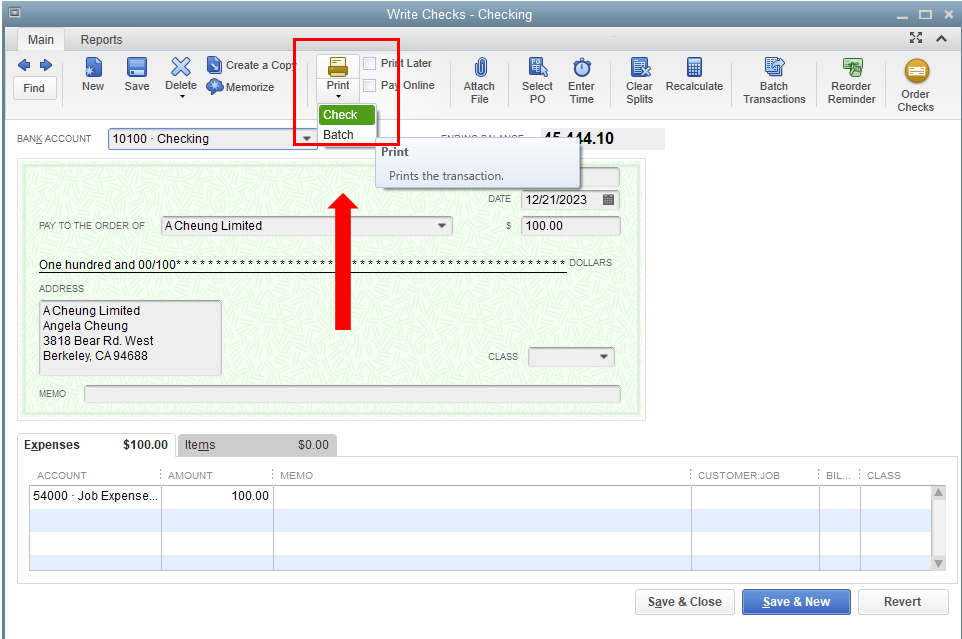Open Batch Transactions
Image resolution: width=962 pixels, height=639 pixels.
[x=774, y=81]
